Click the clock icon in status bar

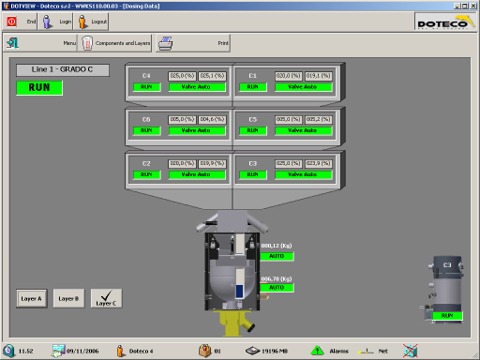[x=9, y=351]
